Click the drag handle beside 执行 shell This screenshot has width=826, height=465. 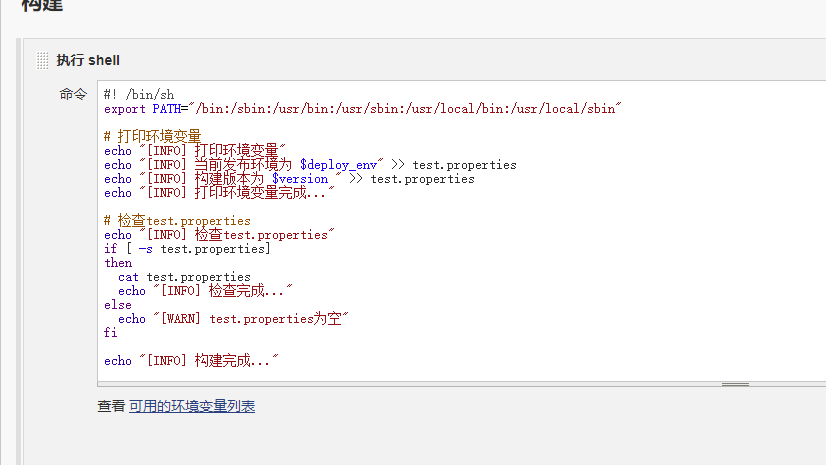pyautogui.click(x=42, y=60)
